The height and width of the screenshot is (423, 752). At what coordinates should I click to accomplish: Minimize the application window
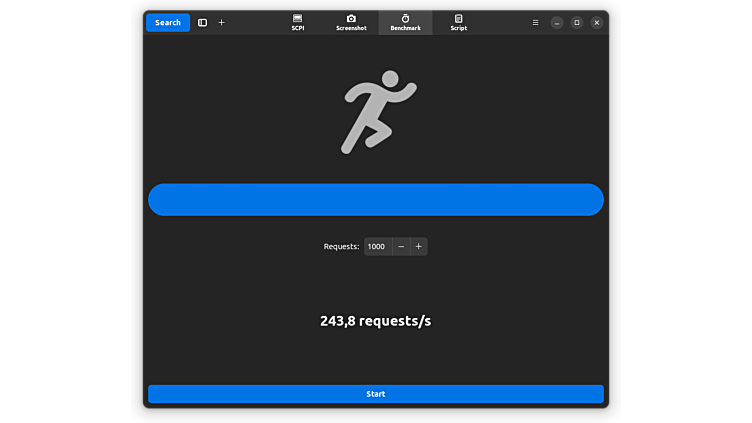(557, 22)
